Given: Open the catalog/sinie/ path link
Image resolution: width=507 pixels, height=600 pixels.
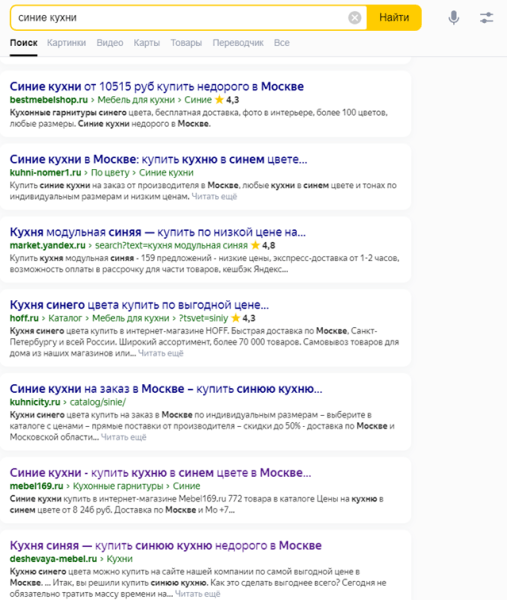Looking at the screenshot, I should [x=98, y=402].
